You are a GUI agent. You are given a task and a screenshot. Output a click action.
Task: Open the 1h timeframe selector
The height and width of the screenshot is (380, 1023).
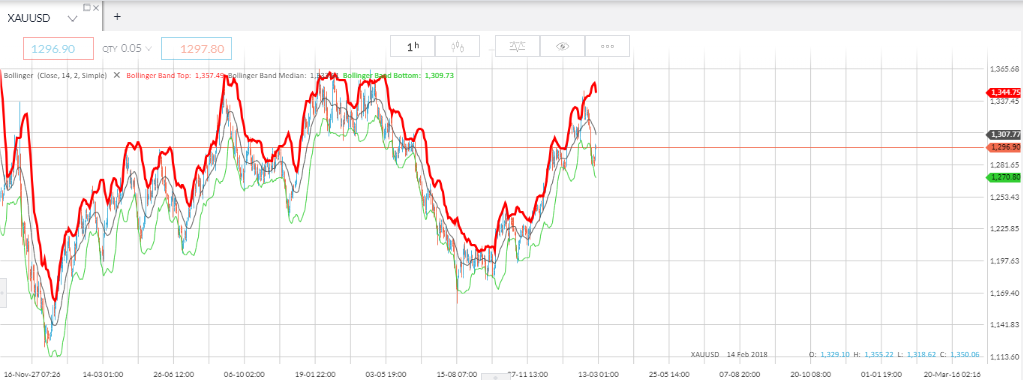(412, 46)
